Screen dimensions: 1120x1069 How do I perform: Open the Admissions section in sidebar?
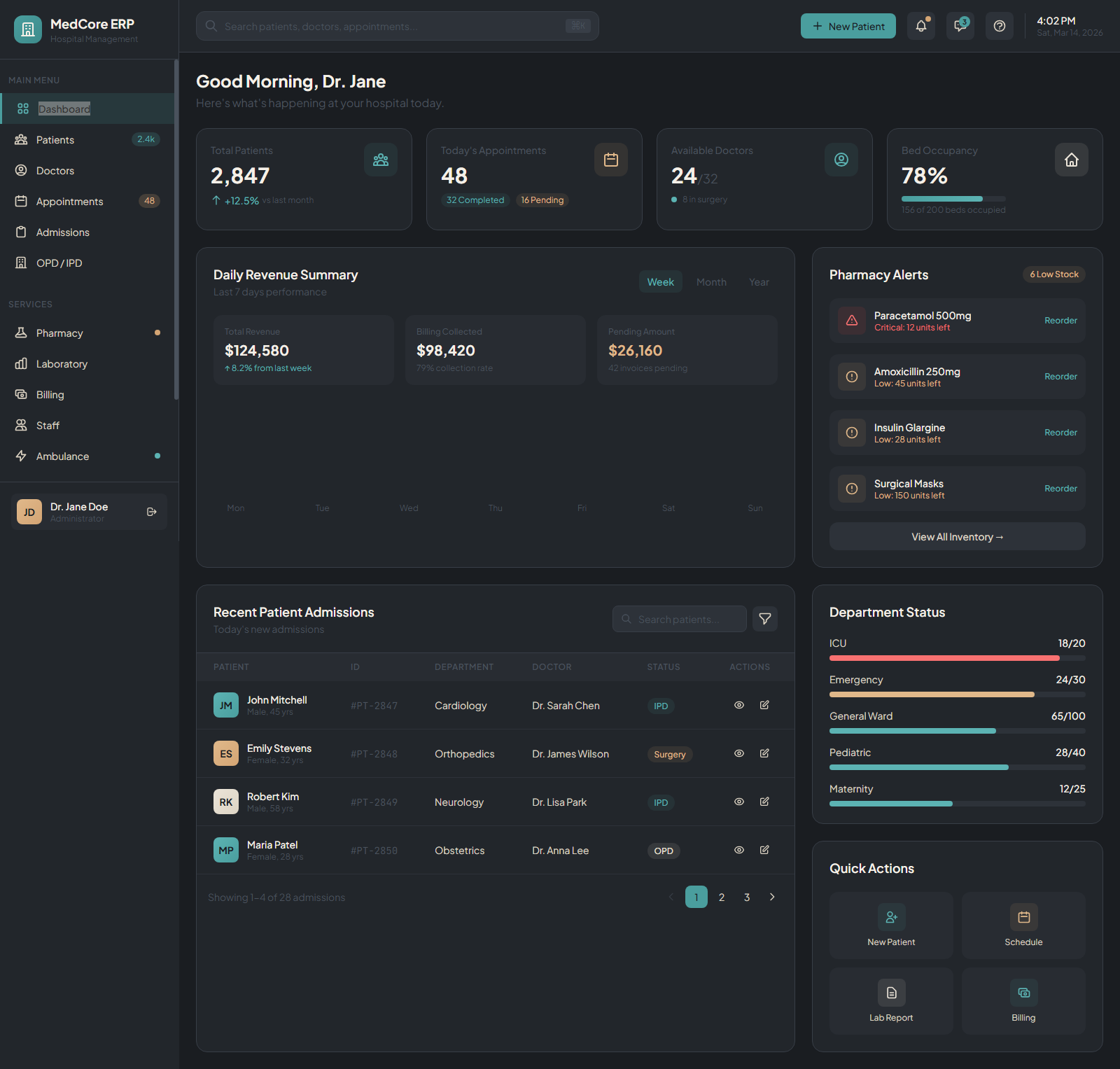(62, 232)
